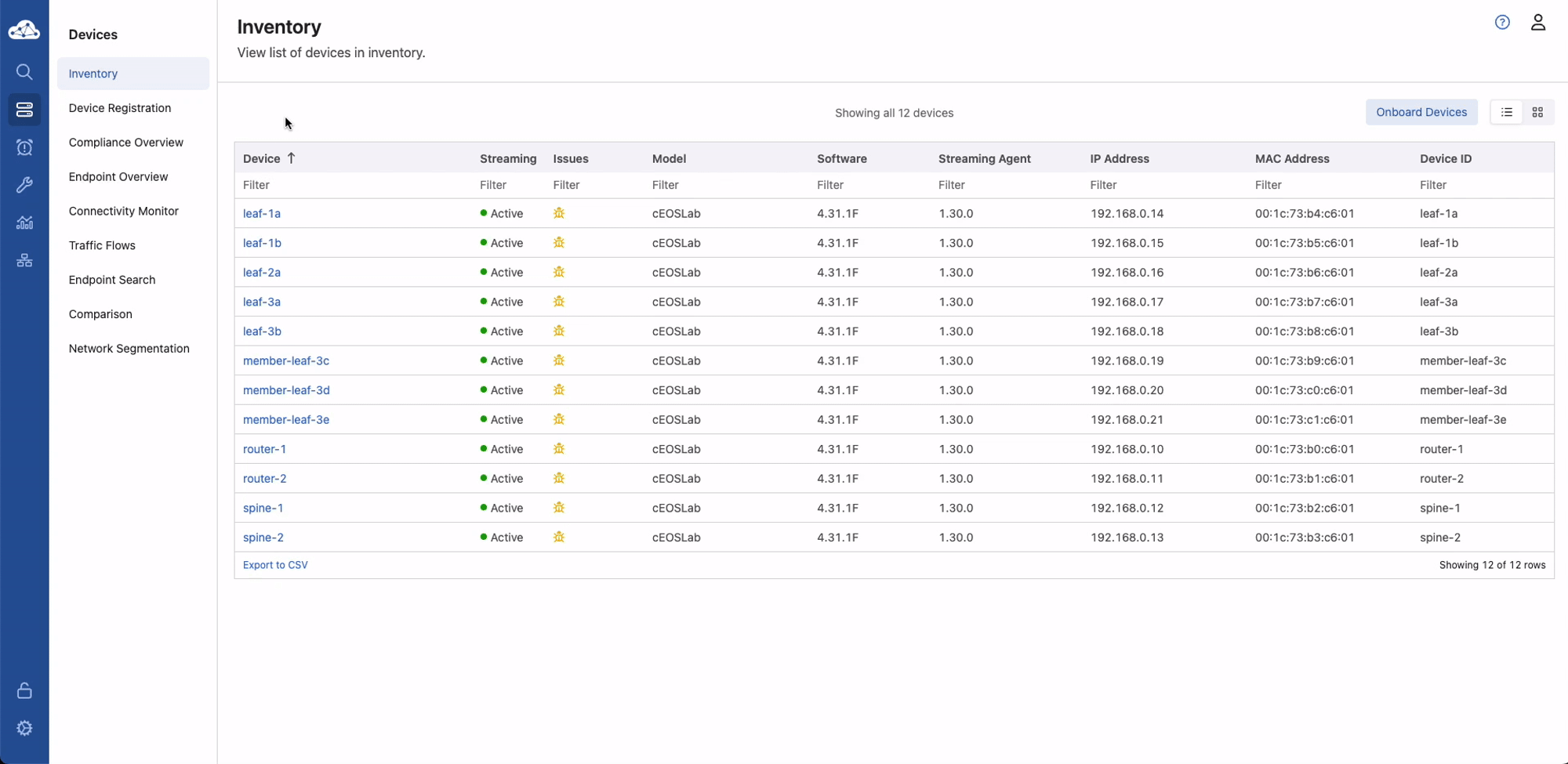Open the settings gear icon

click(24, 728)
